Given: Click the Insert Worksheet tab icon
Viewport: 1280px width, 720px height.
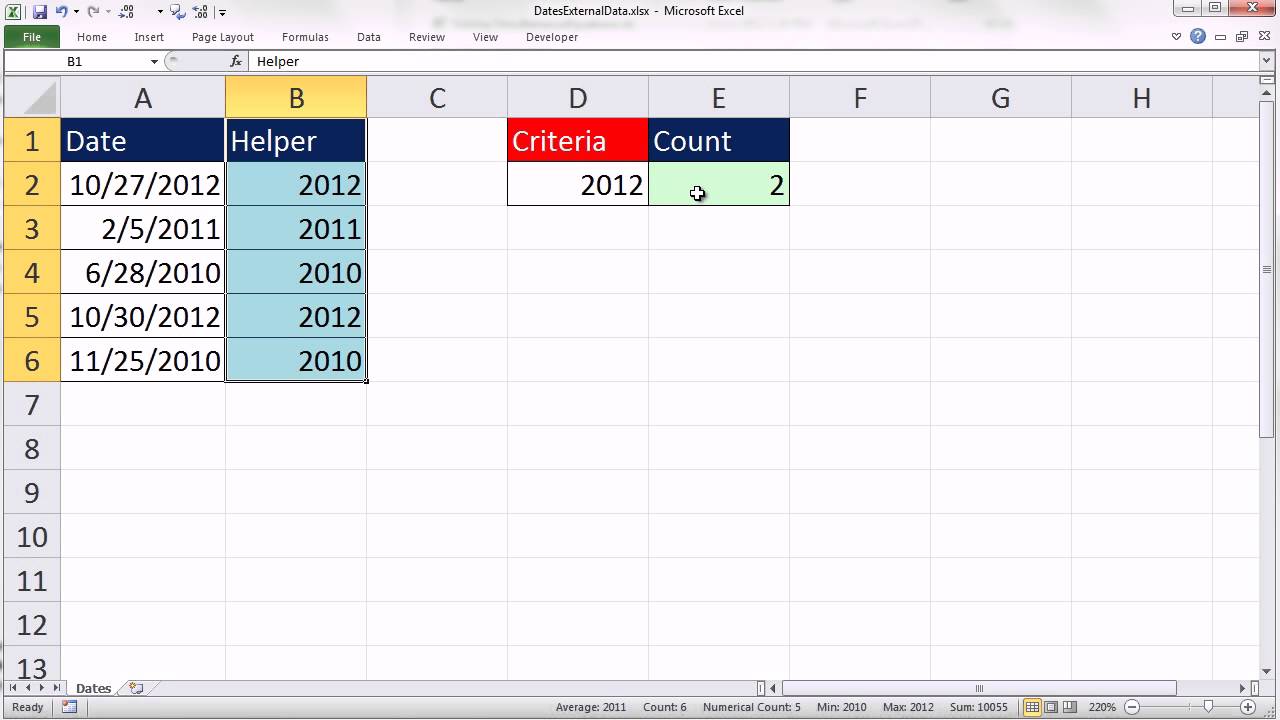Looking at the screenshot, I should (x=136, y=688).
